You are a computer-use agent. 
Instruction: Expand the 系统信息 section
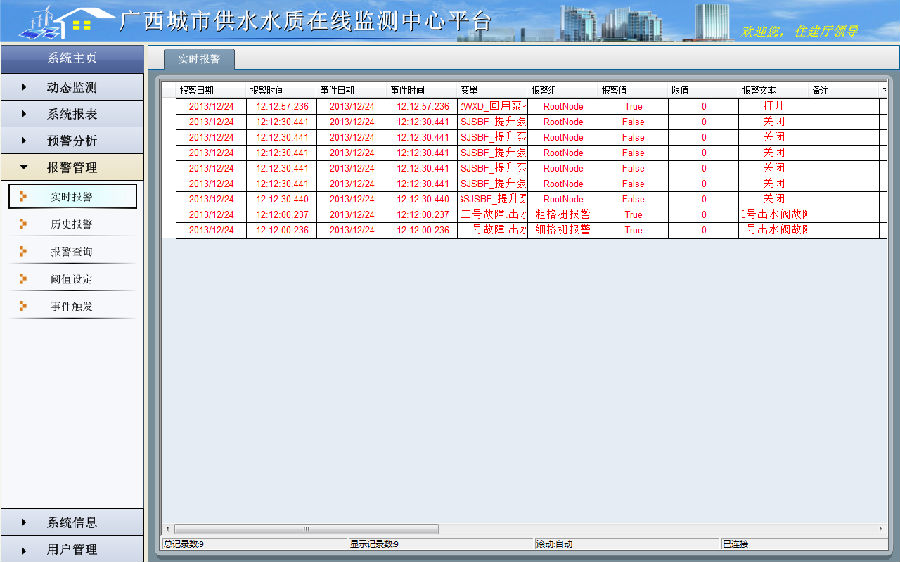point(71,522)
